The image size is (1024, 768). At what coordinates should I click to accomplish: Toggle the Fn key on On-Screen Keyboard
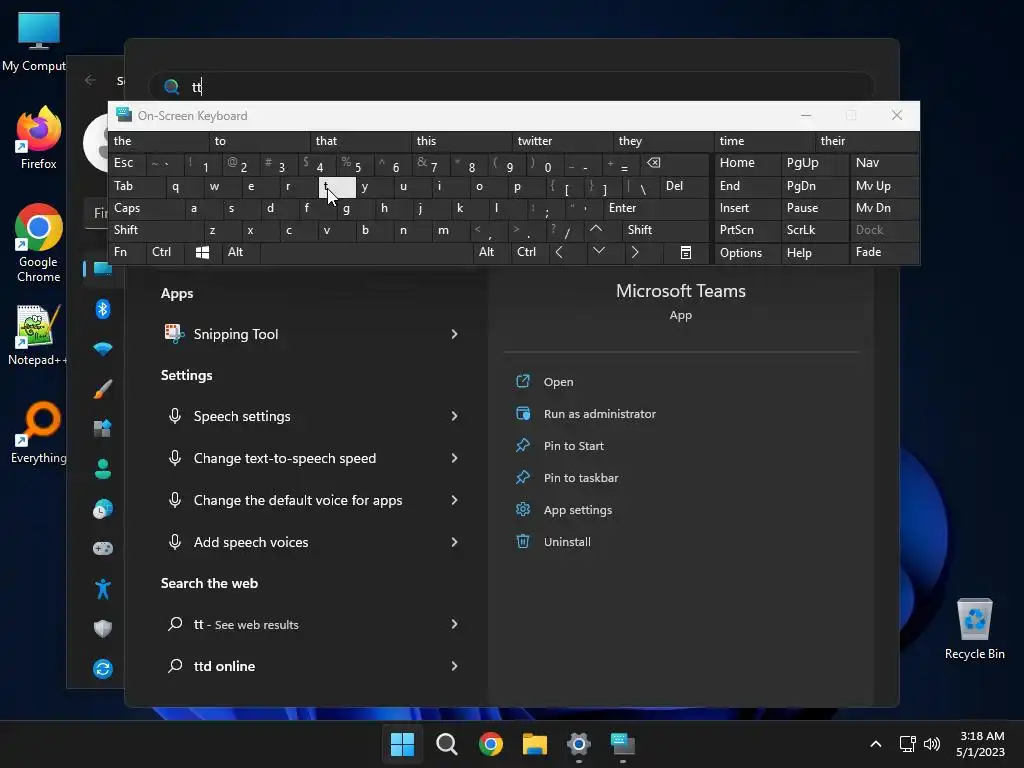(127, 253)
